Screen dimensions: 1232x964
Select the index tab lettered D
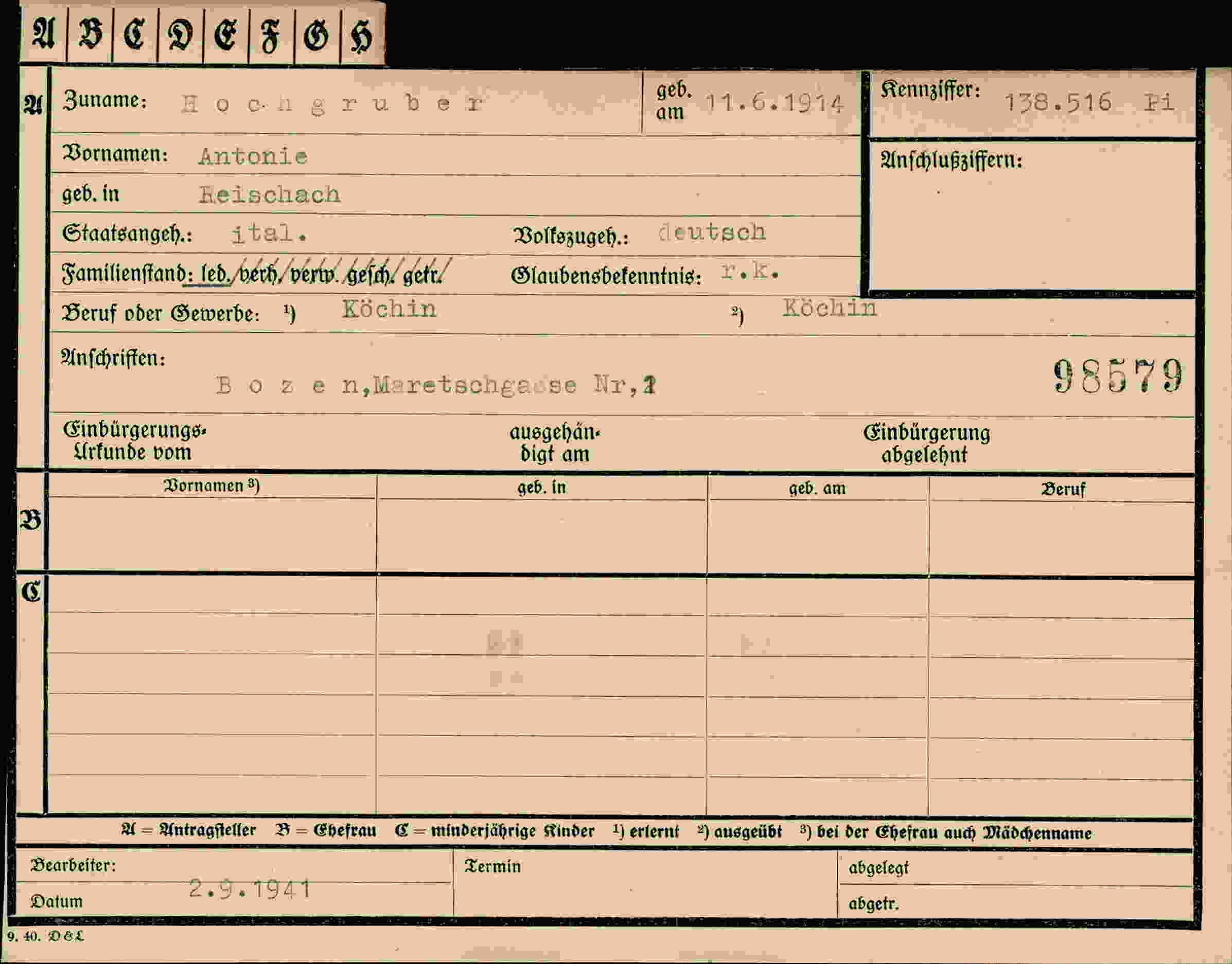click(x=181, y=34)
